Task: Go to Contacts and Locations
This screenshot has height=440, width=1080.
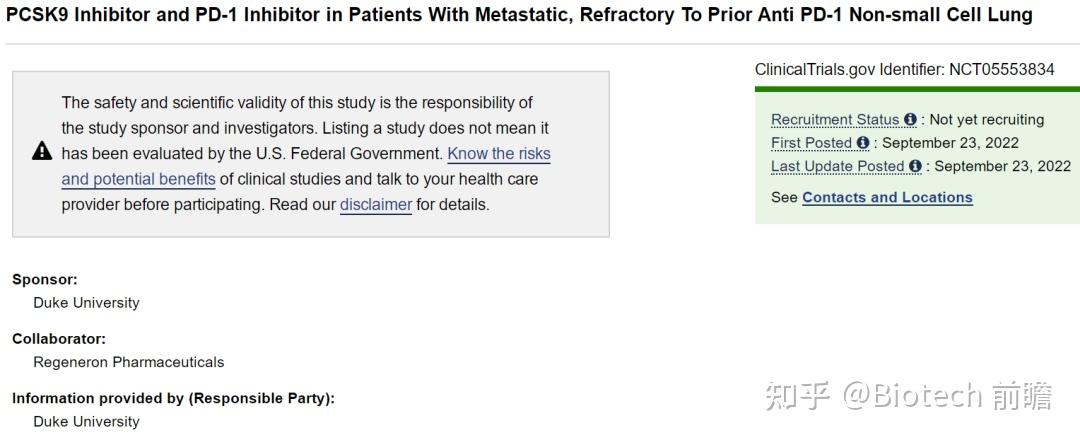Action: (x=887, y=197)
